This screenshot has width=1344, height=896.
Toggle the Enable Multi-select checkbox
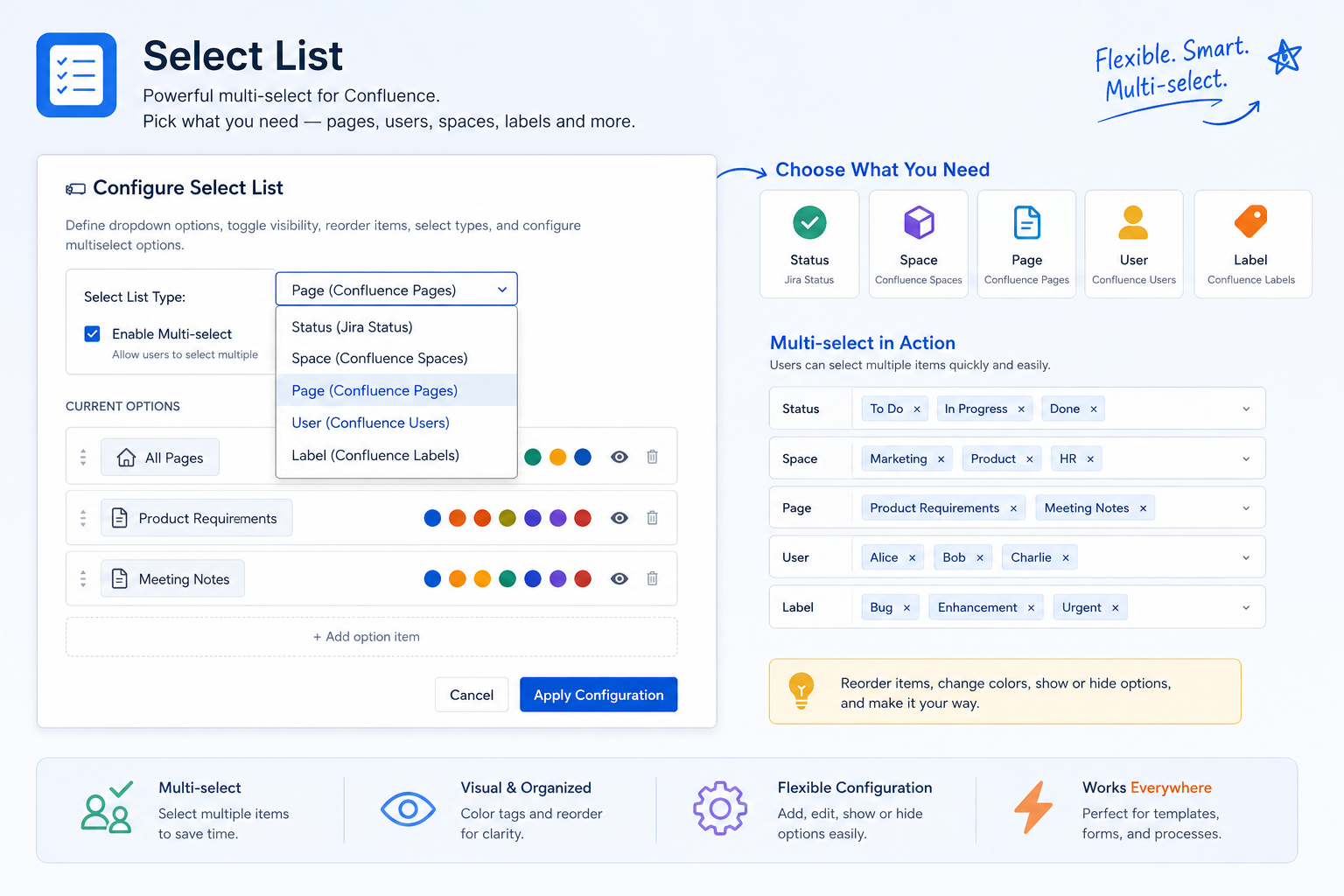point(92,333)
